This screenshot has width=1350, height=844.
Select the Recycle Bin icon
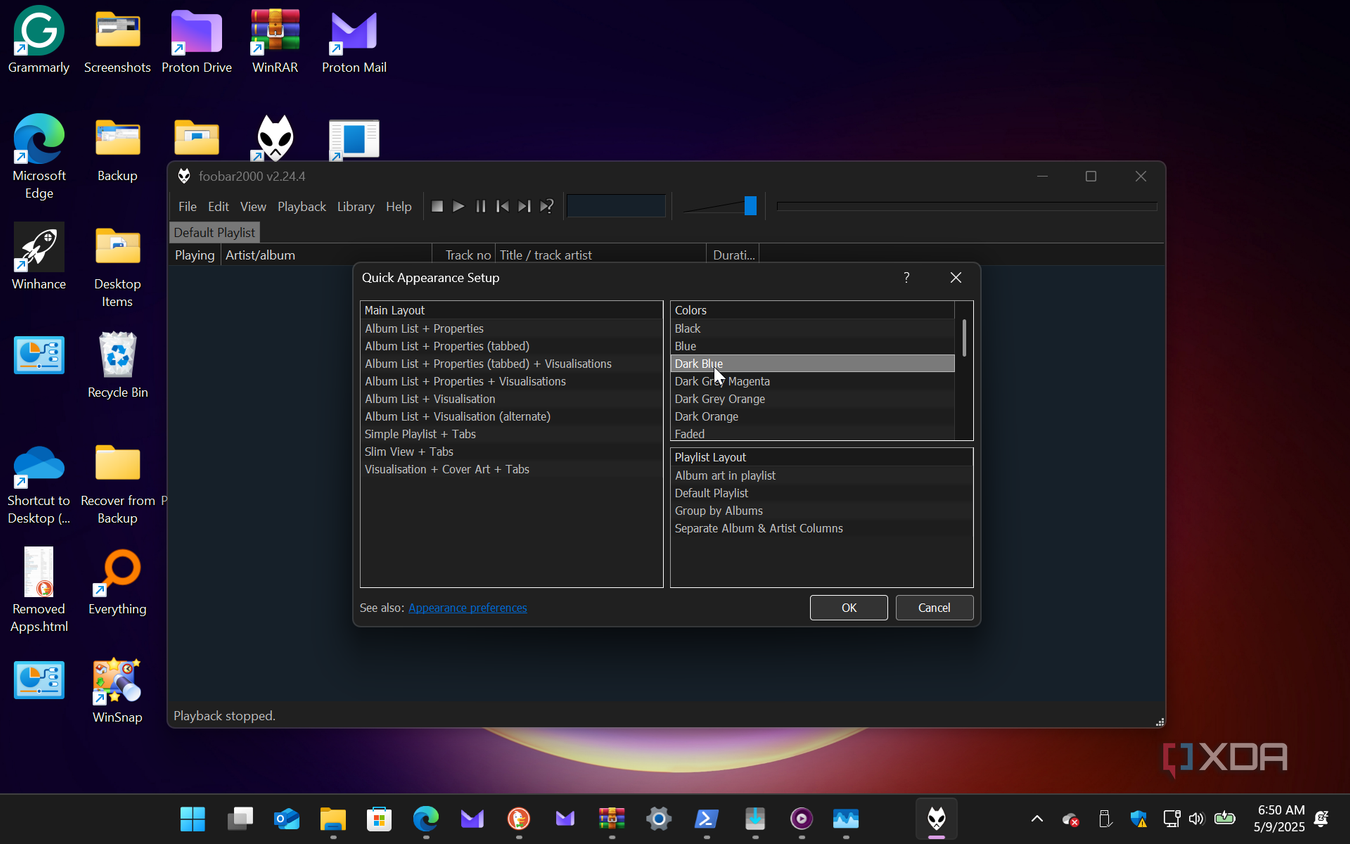click(118, 365)
